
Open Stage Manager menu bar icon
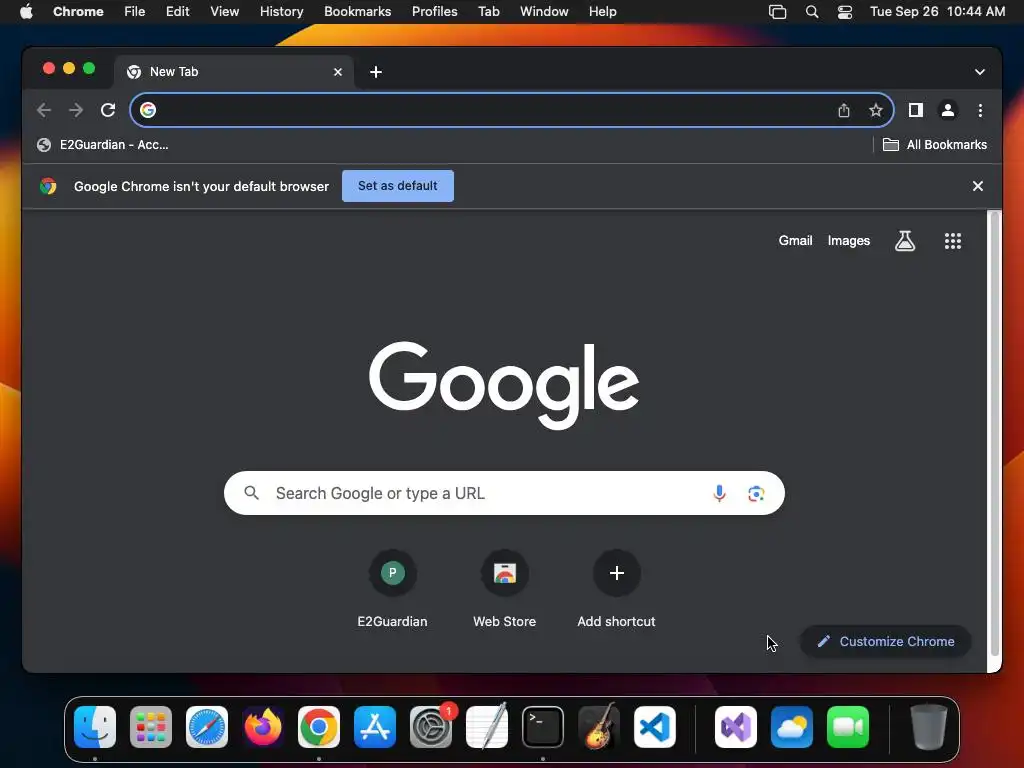coord(777,12)
